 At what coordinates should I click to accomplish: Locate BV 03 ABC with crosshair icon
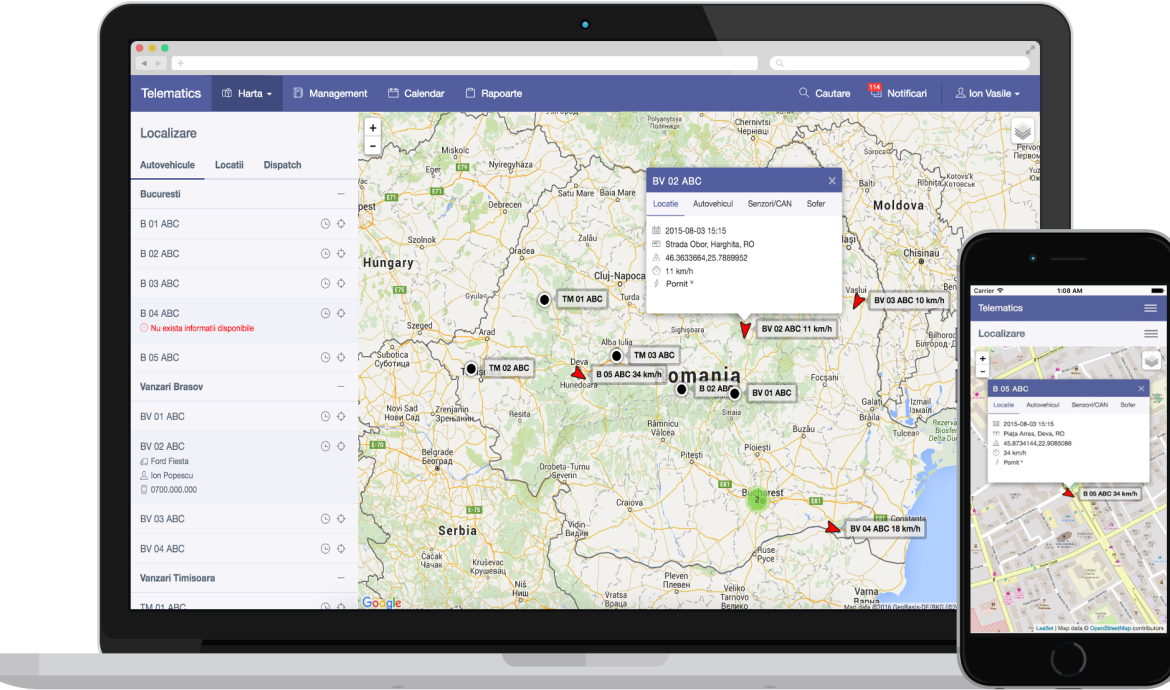(x=341, y=518)
